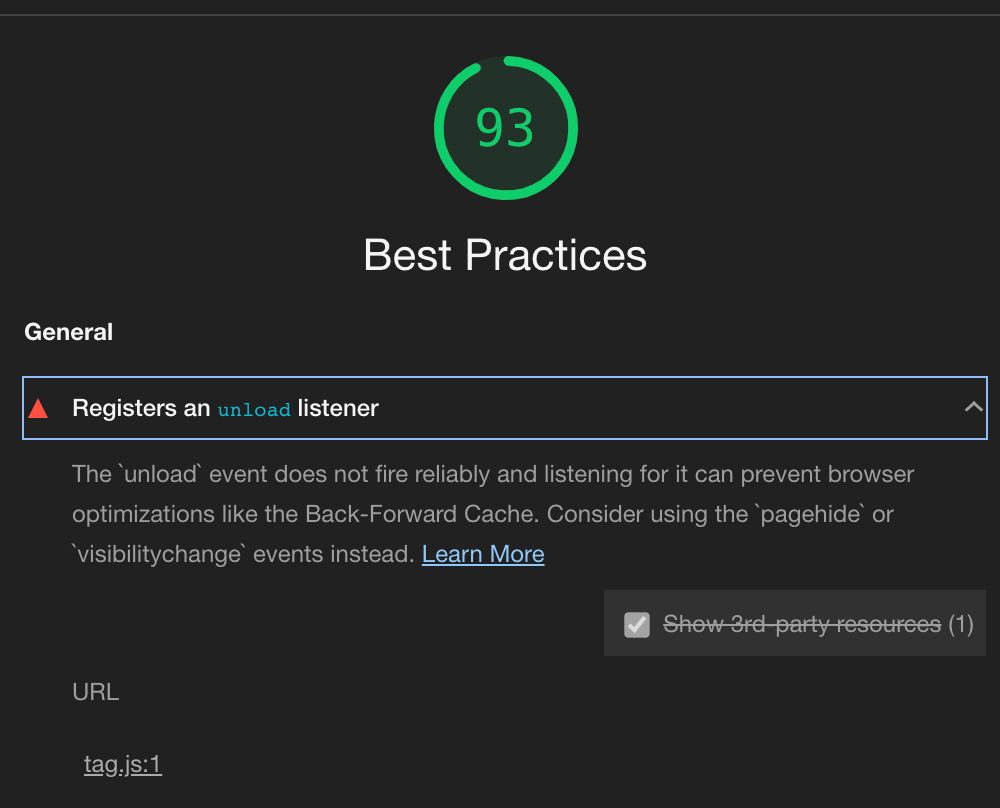
Task: Click the Show 3rd-party resources label
Action: click(x=802, y=624)
